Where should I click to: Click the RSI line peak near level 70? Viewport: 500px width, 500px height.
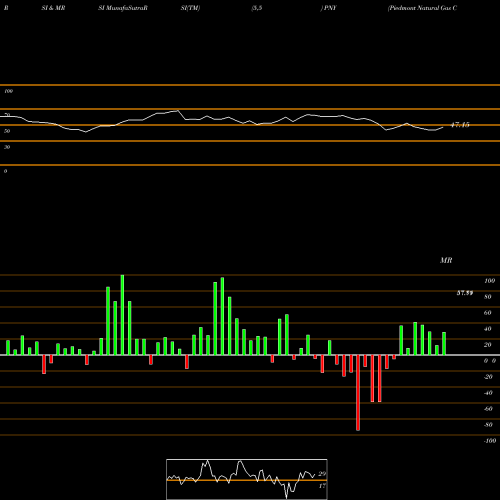coord(178,110)
